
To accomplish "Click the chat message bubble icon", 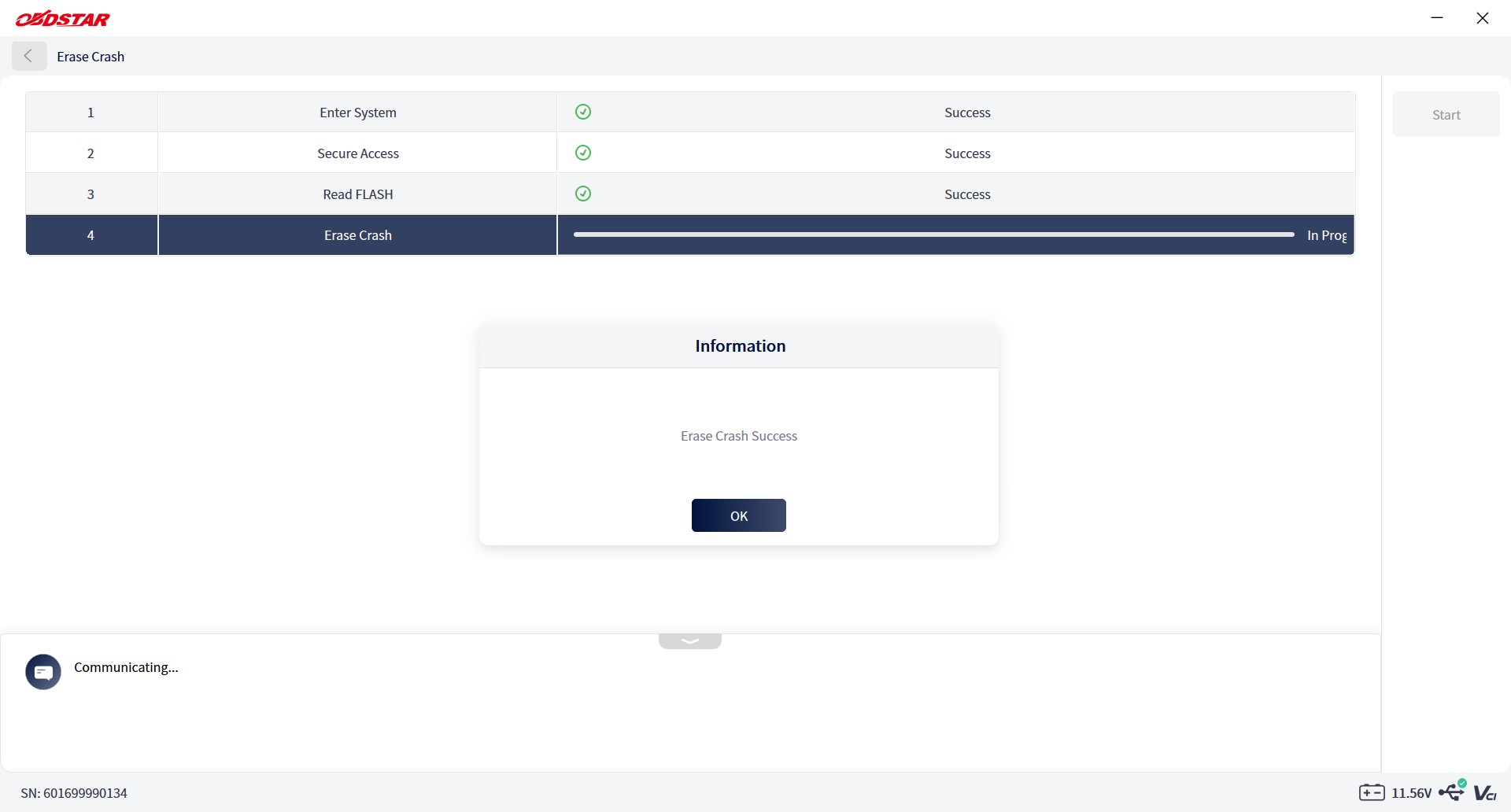I will click(43, 672).
